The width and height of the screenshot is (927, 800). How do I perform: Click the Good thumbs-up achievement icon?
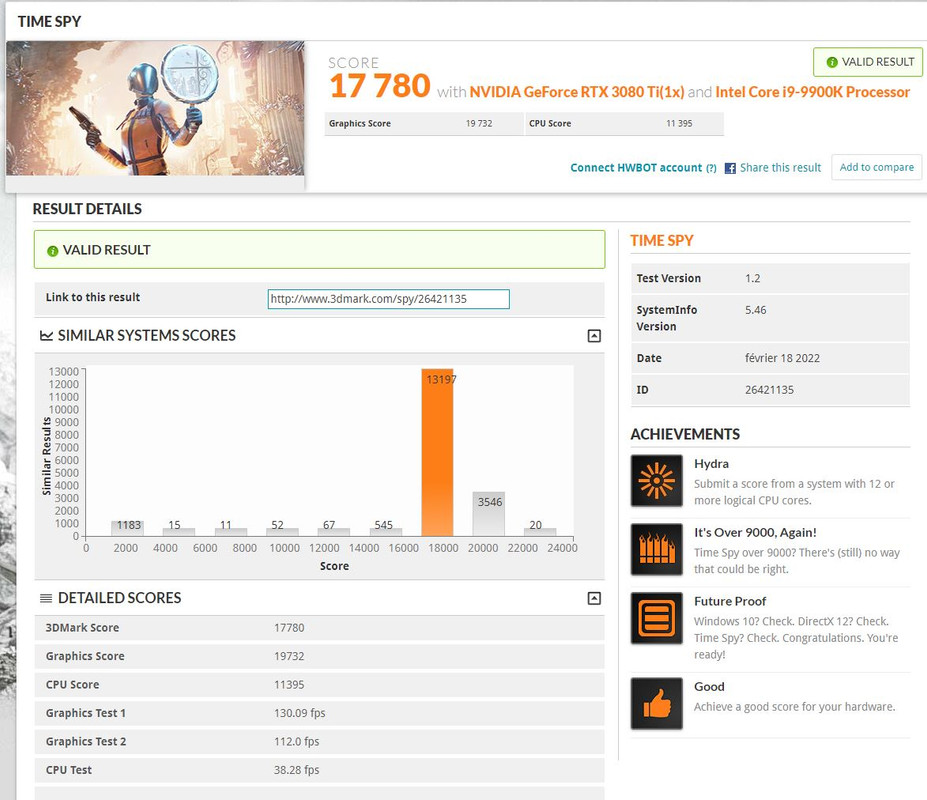(x=656, y=703)
